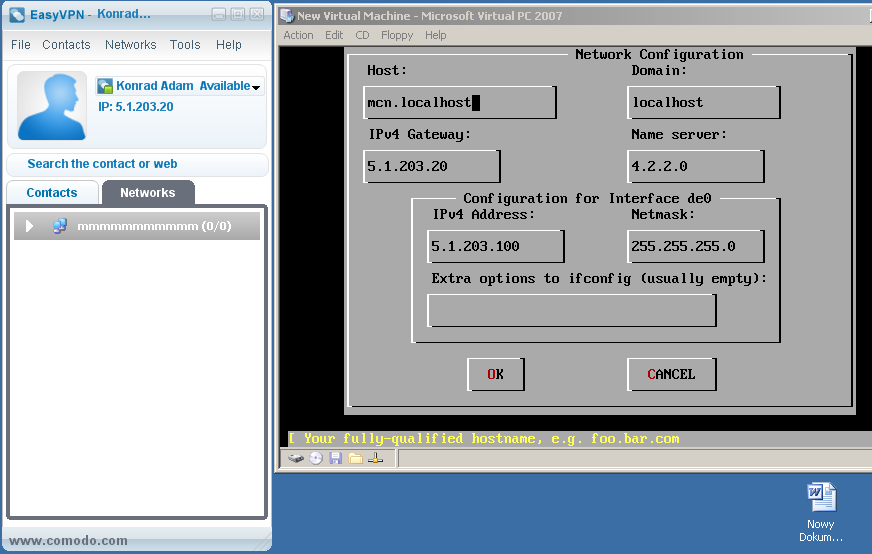Expand the mmmmmmmmmmmm network group
Image resolution: width=872 pixels, height=554 pixels.
(29, 226)
